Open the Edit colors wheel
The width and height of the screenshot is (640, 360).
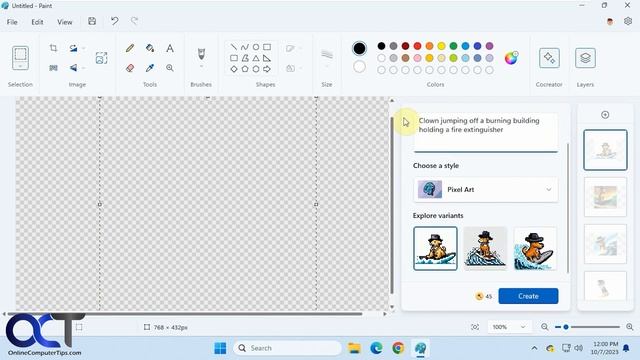511,58
